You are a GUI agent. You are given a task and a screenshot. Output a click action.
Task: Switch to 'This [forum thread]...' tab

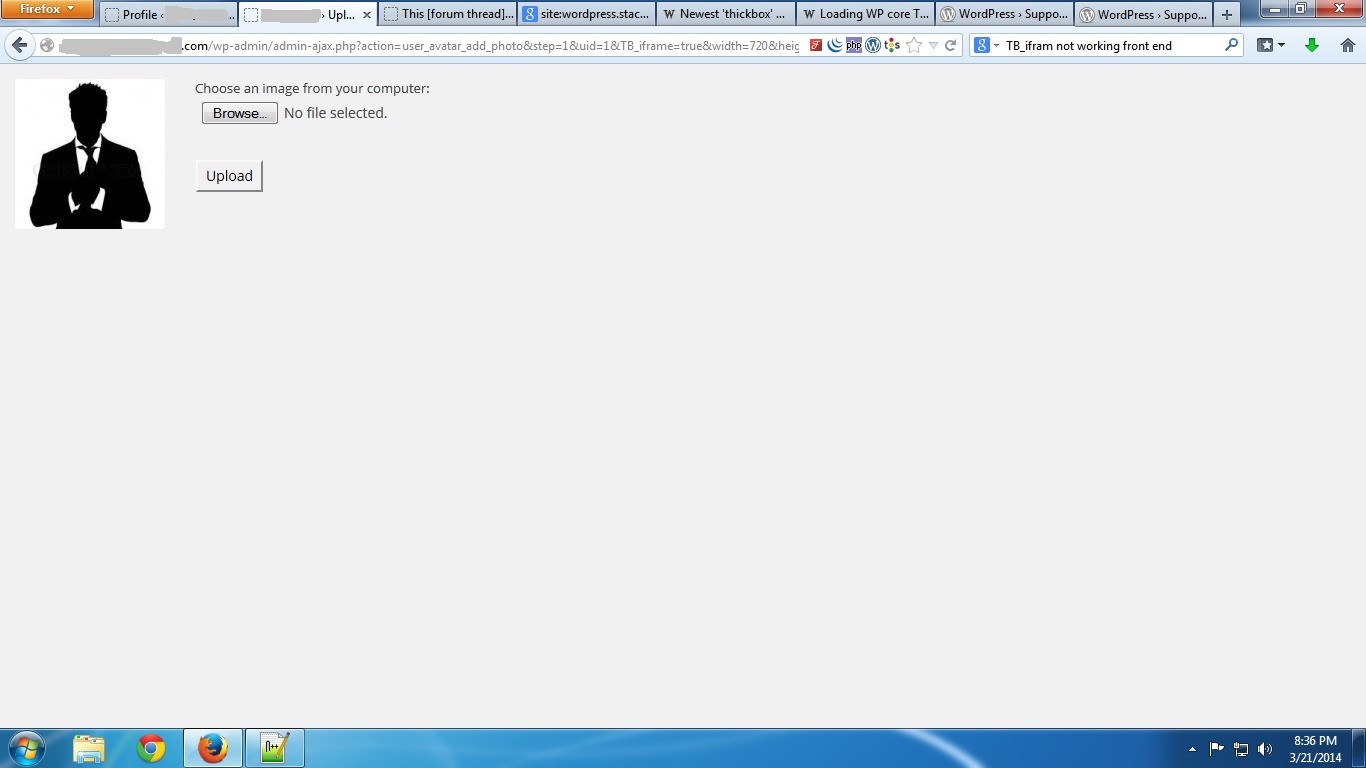[x=447, y=14]
